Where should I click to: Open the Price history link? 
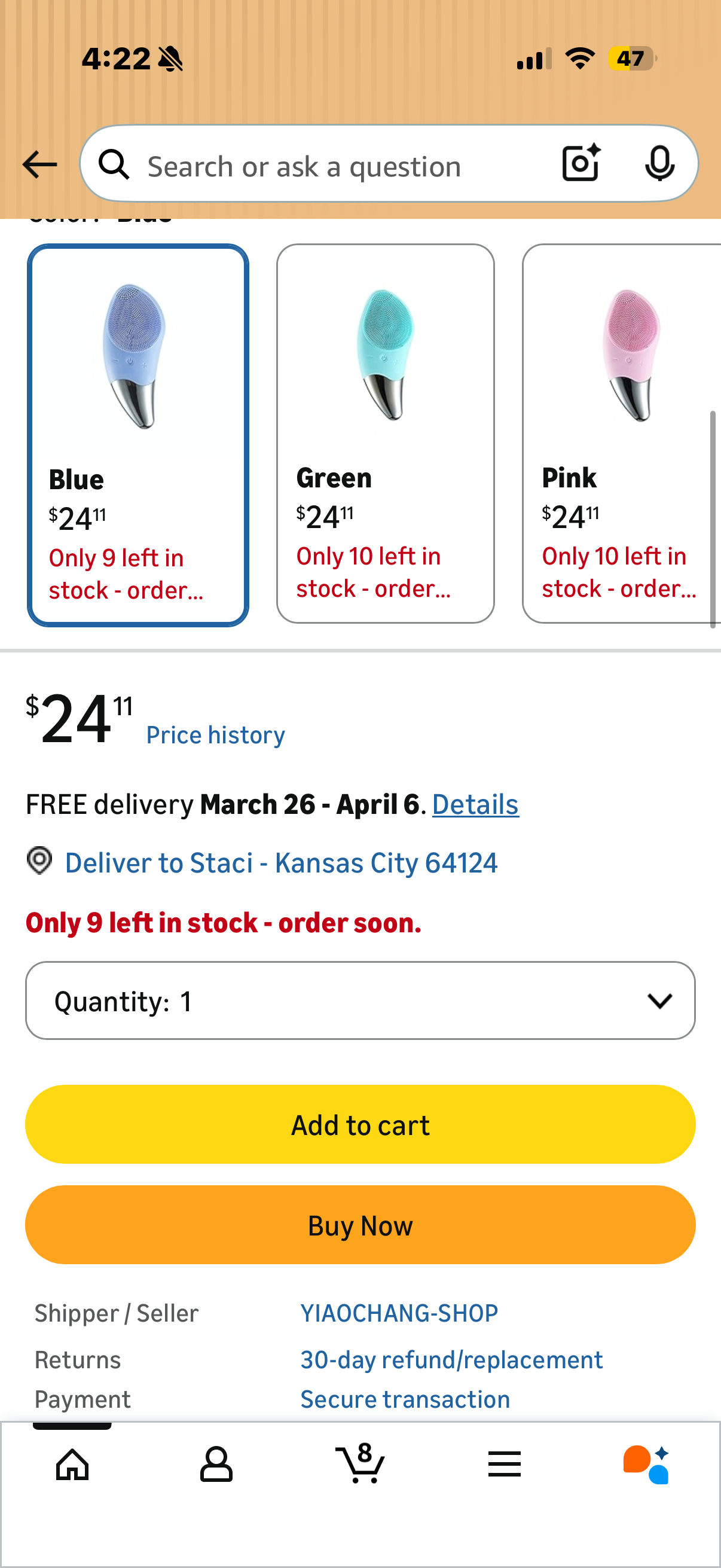(x=215, y=735)
